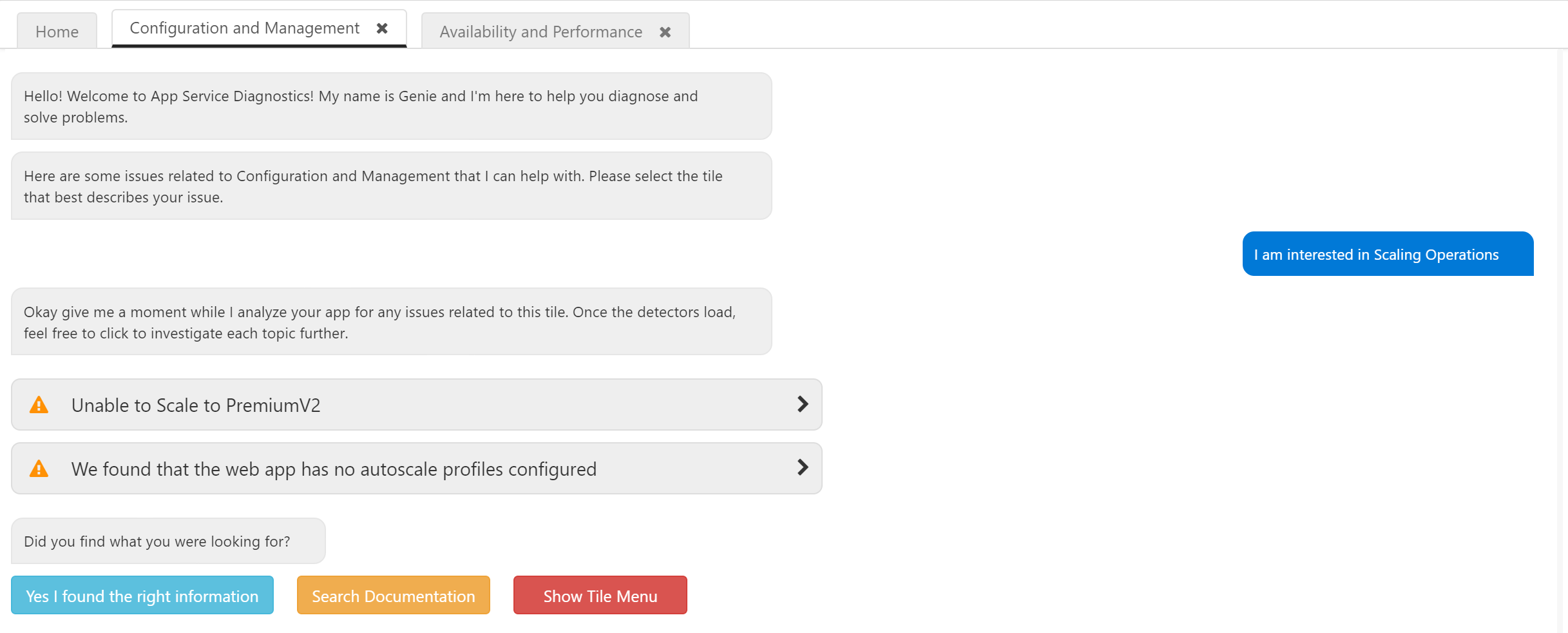Click the Search Documentation button
The width and height of the screenshot is (1568, 633).
click(393, 596)
